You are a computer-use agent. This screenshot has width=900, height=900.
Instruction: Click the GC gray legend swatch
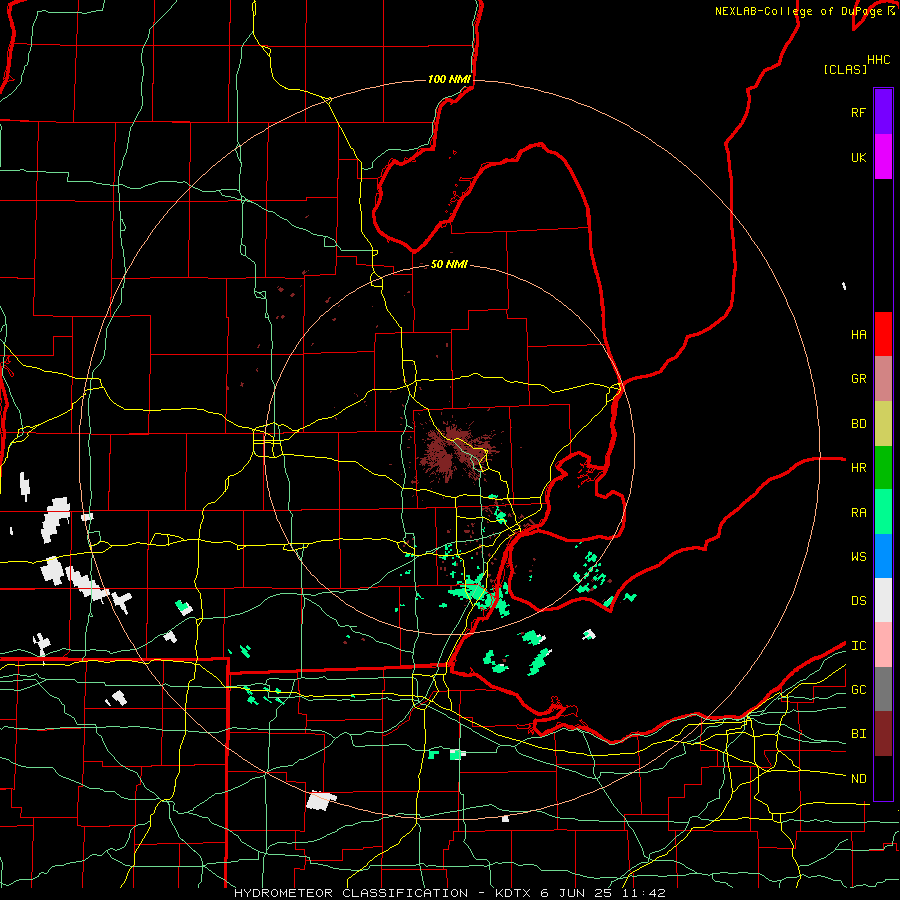883,689
